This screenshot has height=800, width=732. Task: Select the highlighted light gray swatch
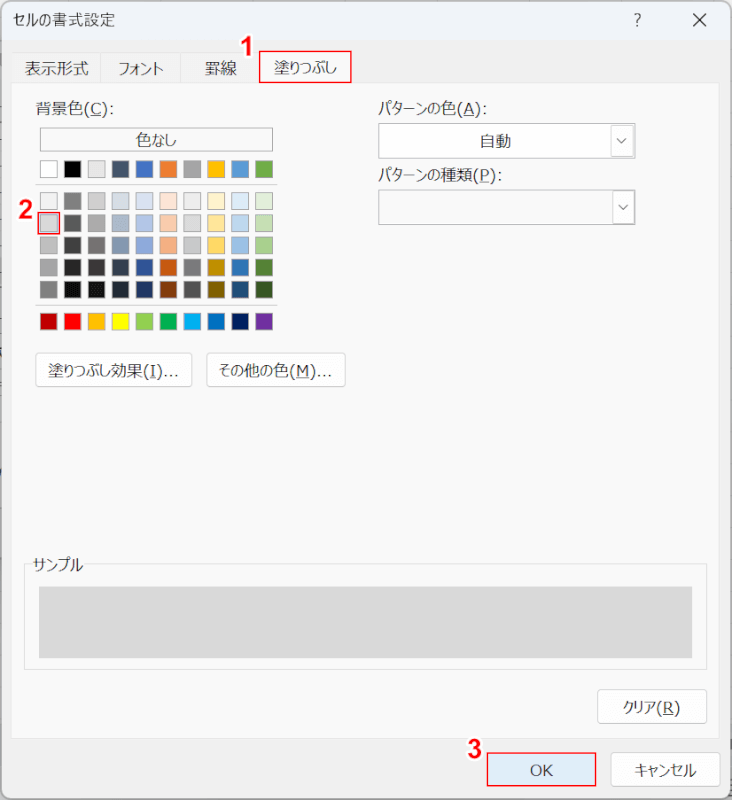click(49, 223)
